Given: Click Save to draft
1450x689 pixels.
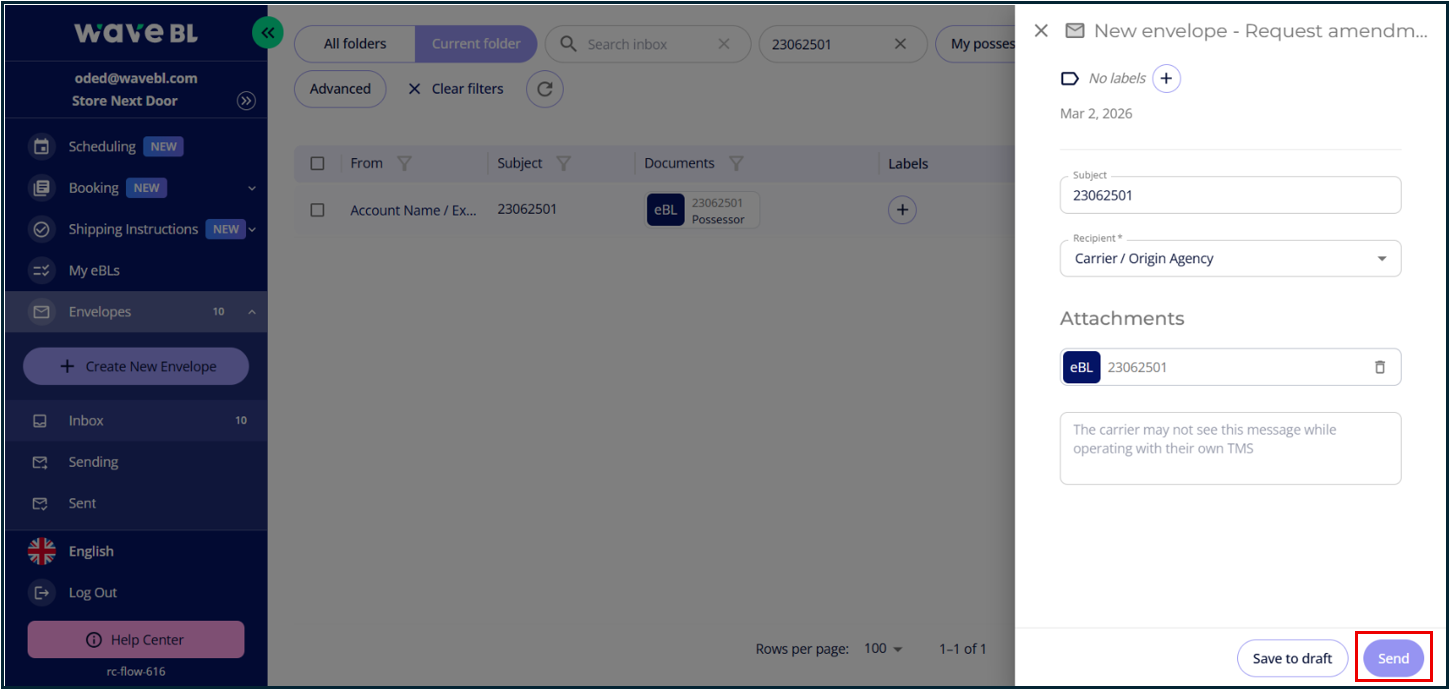Looking at the screenshot, I should click(x=1292, y=658).
